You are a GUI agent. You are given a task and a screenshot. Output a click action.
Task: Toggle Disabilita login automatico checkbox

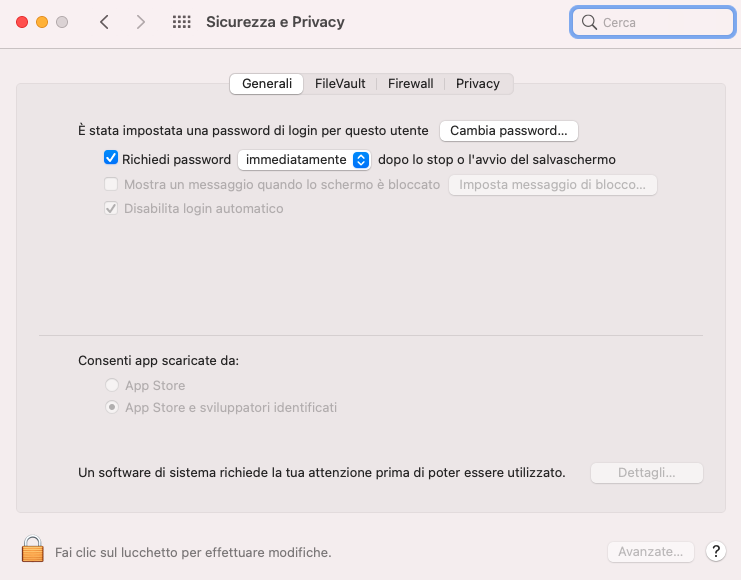point(111,208)
